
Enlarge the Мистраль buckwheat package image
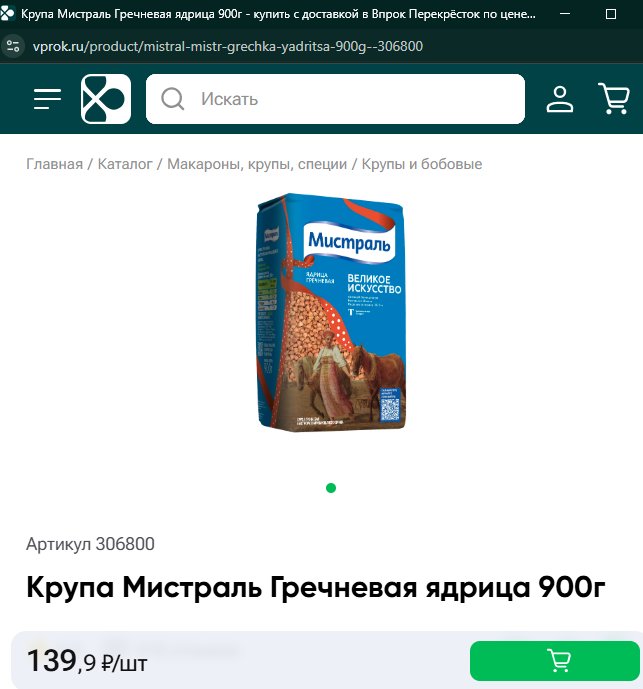(331, 312)
